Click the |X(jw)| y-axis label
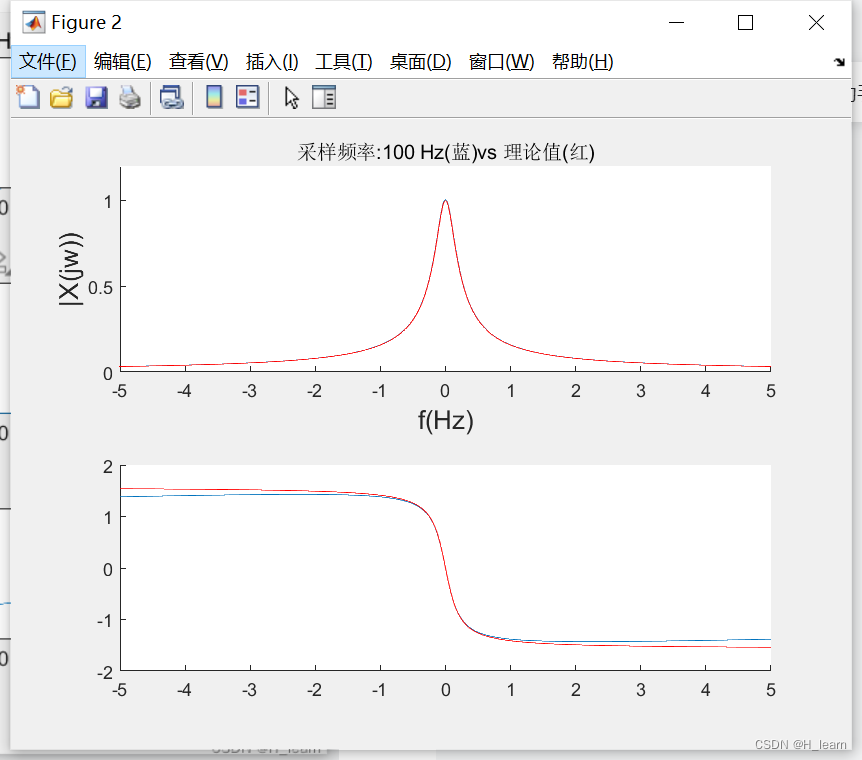 pyautogui.click(x=71, y=269)
